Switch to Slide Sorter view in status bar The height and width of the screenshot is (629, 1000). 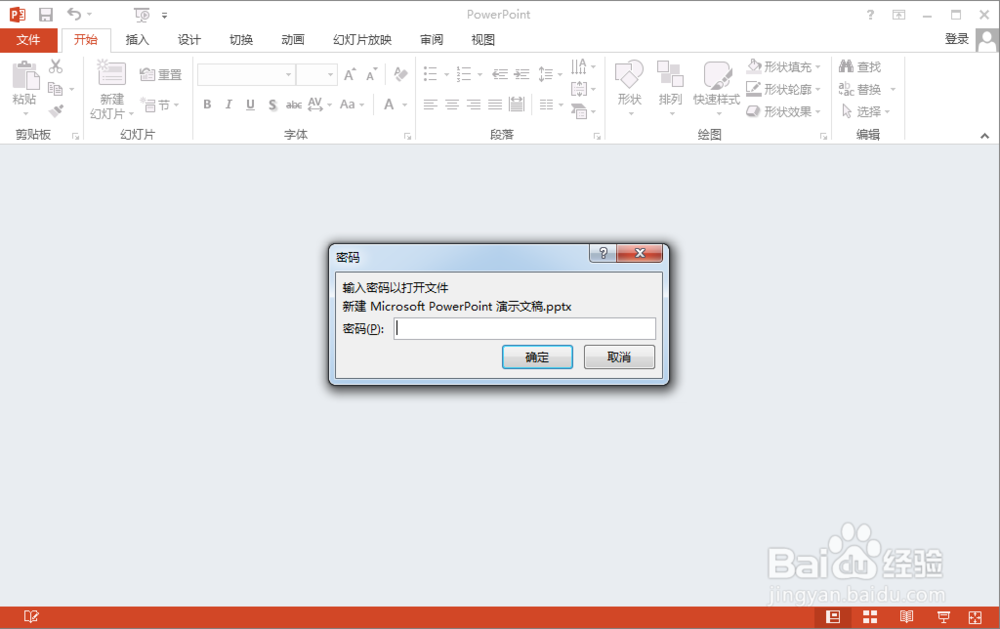tap(870, 616)
